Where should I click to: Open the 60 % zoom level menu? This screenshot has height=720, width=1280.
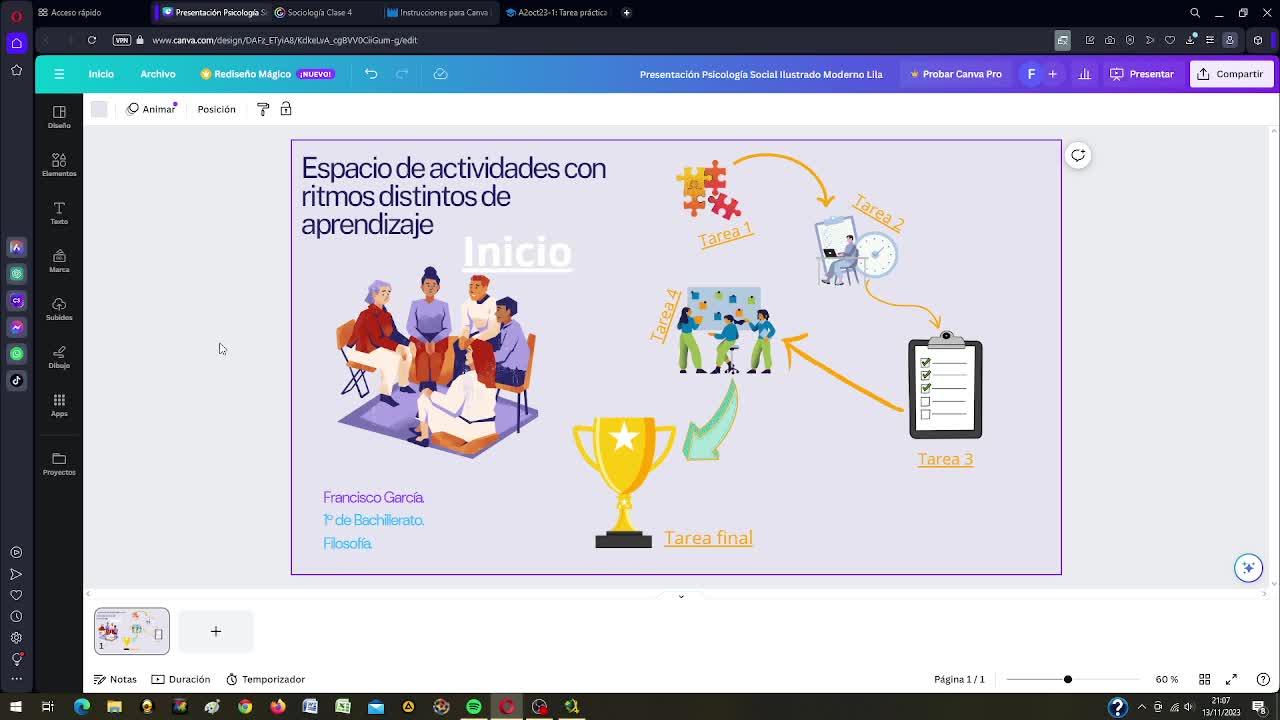pos(1167,679)
